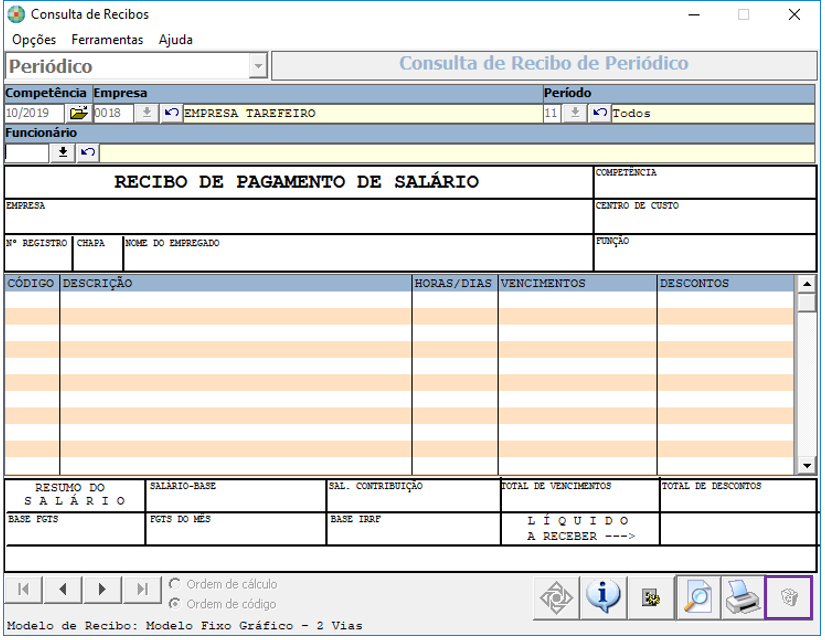Open the Funcionário lookup arrow button
This screenshot has height=640, width=825.
63,153
